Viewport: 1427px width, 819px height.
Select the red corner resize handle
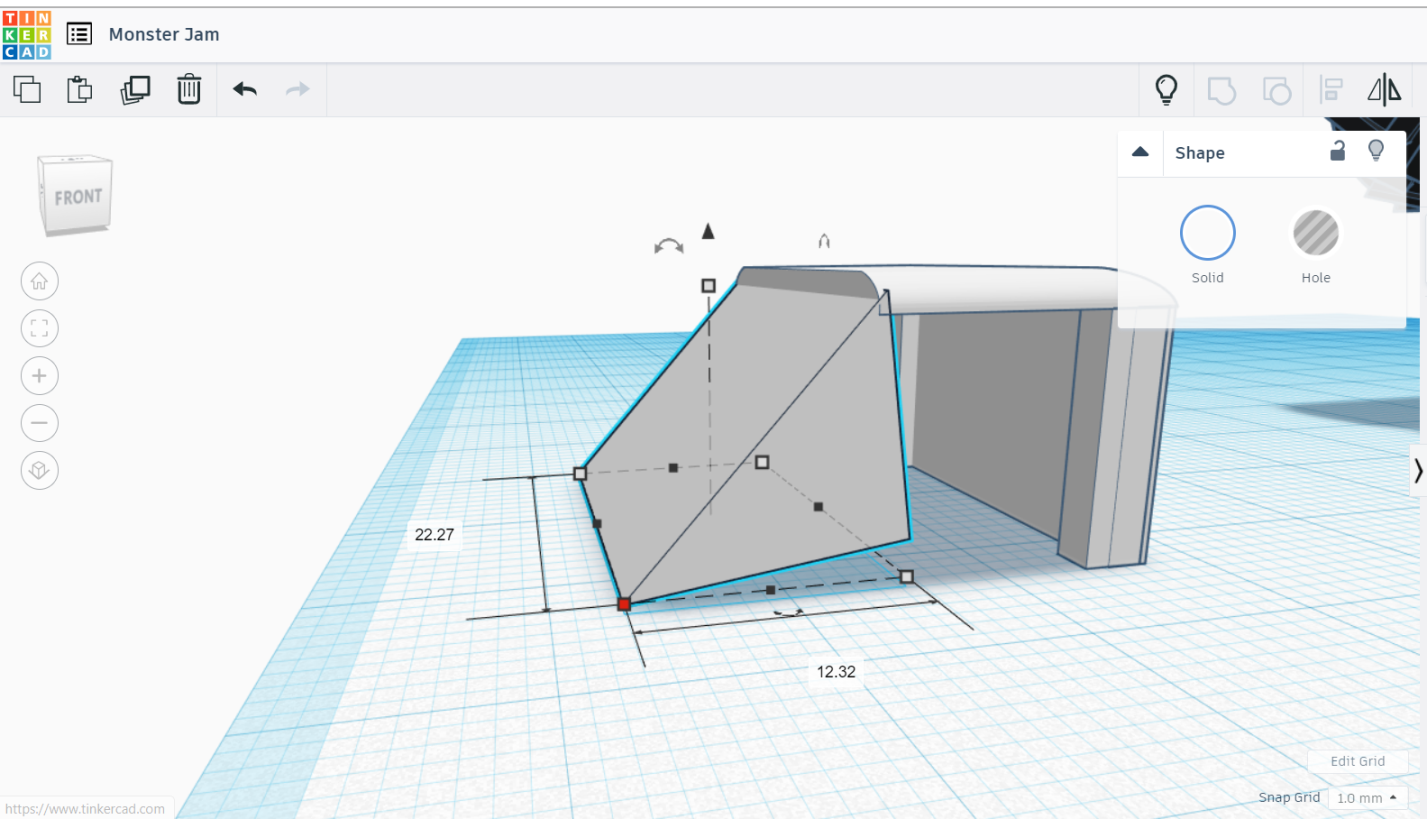tap(624, 604)
